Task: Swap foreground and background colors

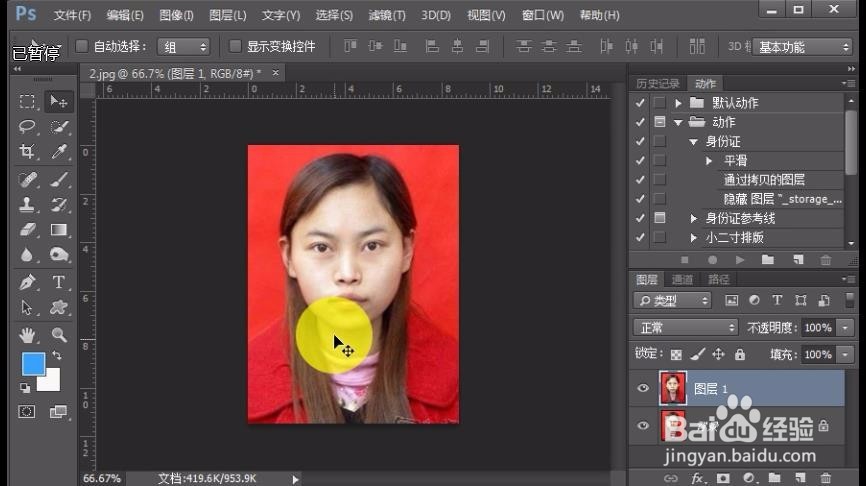Action: [x=57, y=355]
